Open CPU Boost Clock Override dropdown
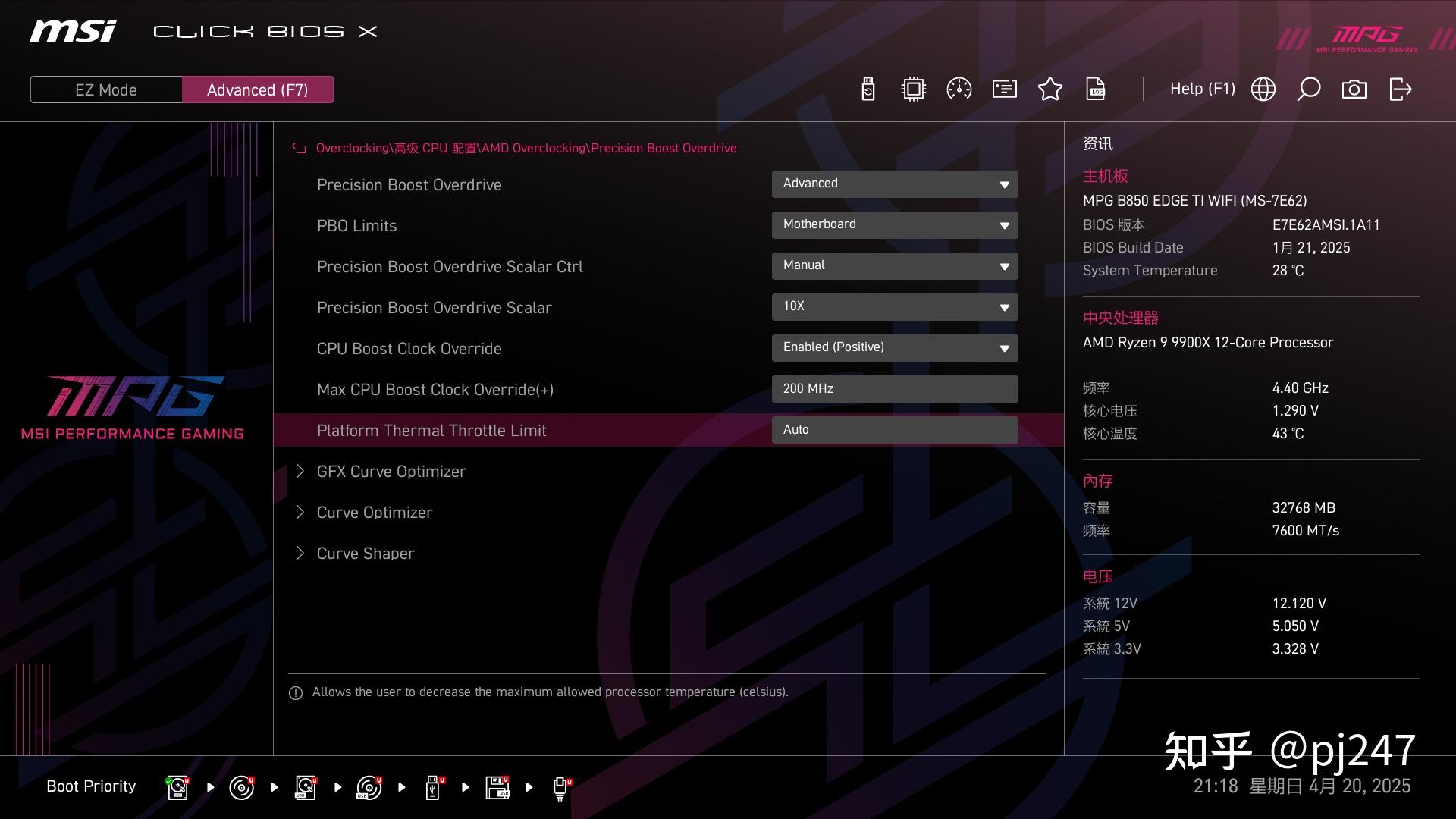 coord(894,348)
